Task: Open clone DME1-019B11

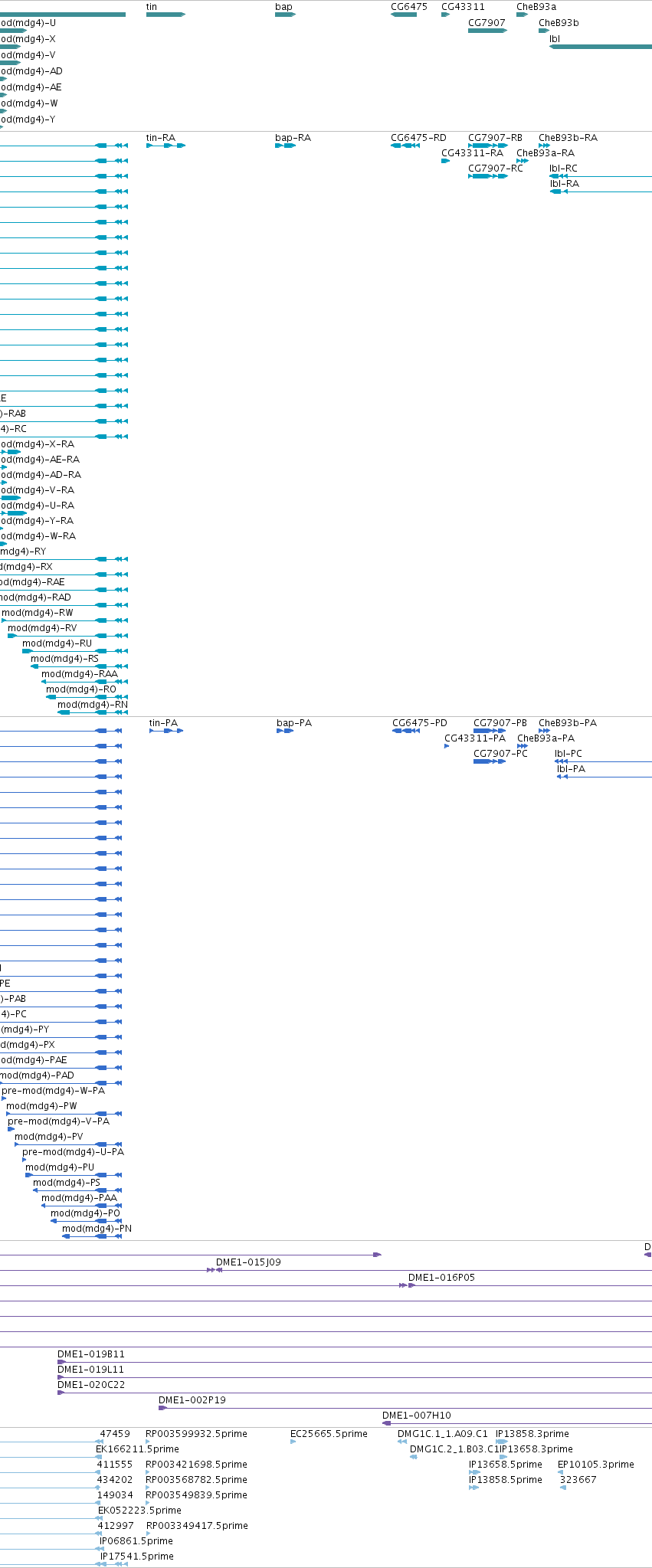Action: (x=355, y=1362)
